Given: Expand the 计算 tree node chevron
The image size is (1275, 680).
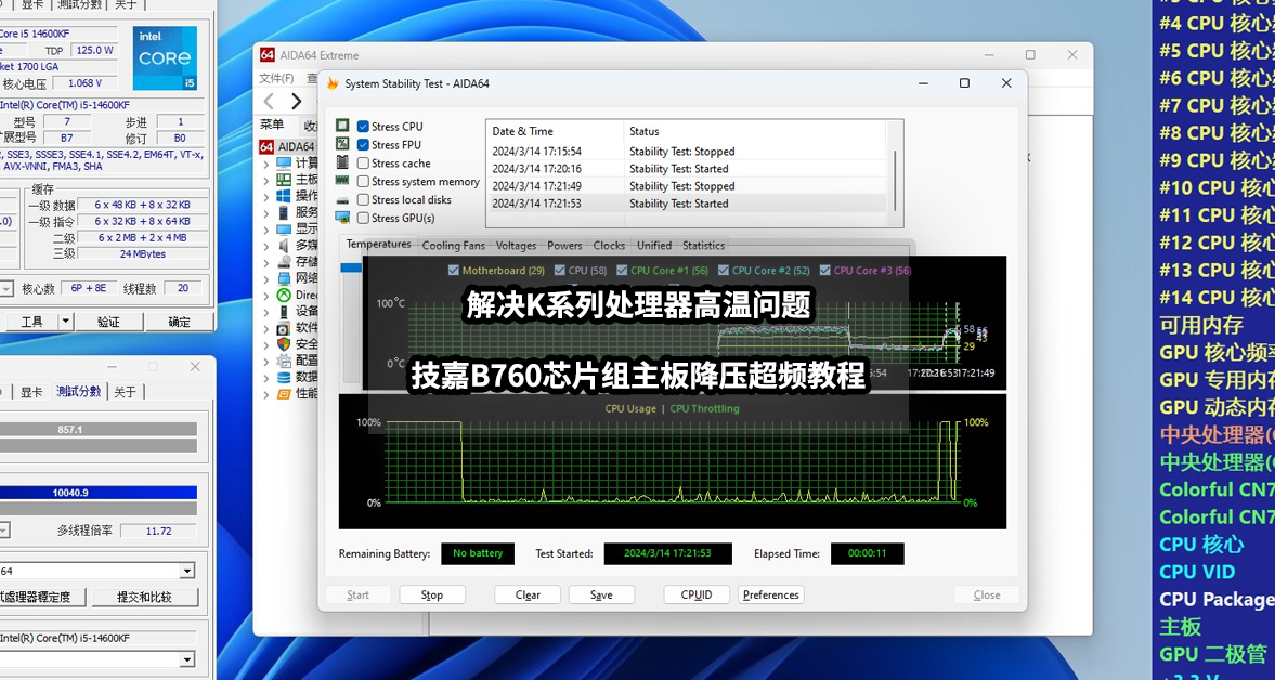Looking at the screenshot, I should point(266,164).
